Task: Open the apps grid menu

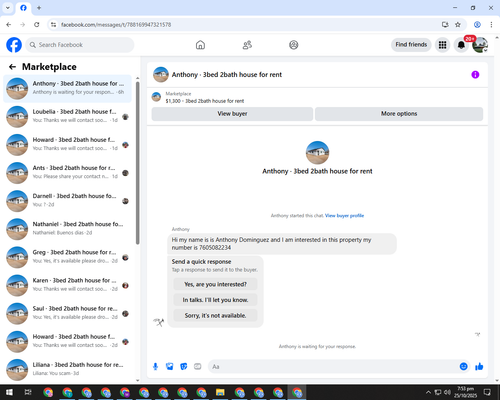Action: pyautogui.click(x=442, y=45)
